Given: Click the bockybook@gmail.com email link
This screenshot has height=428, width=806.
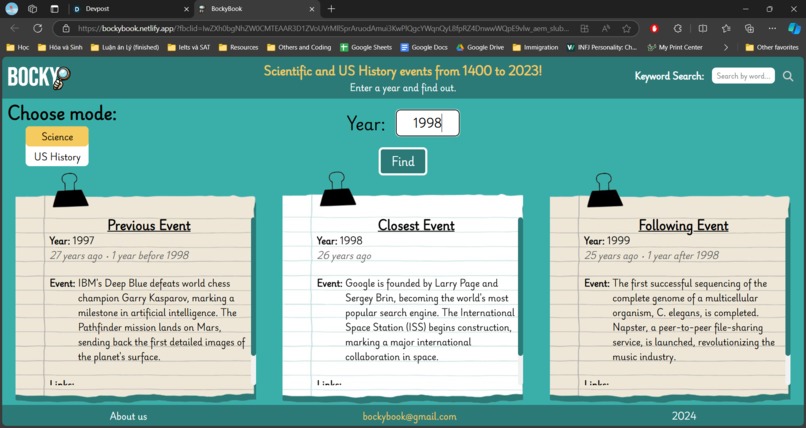Looking at the screenshot, I should pyautogui.click(x=409, y=416).
